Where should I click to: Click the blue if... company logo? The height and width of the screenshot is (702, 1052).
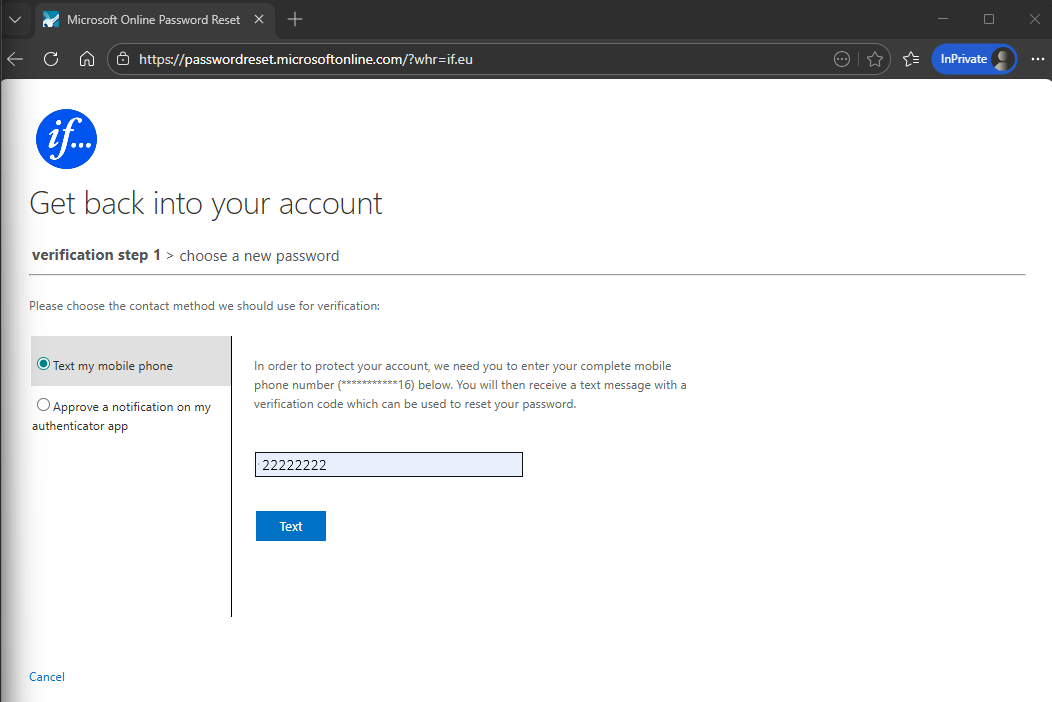[66, 139]
